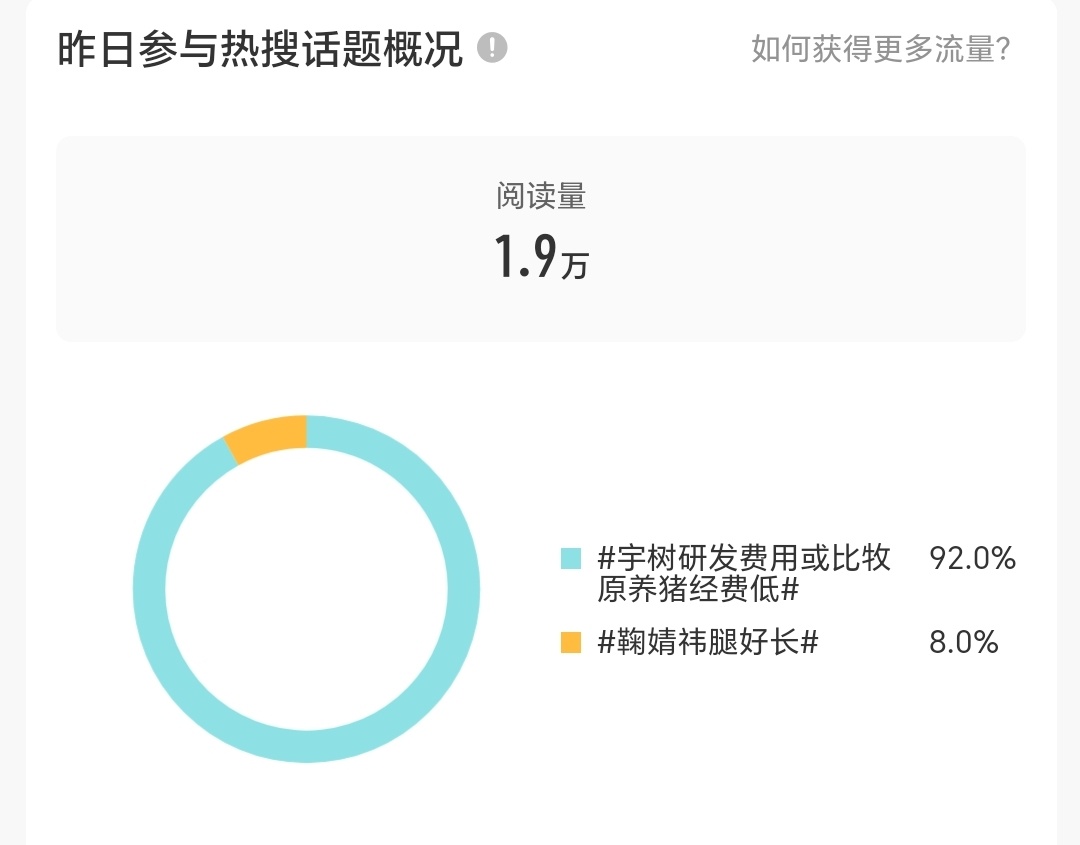The width and height of the screenshot is (1080, 845).
Task: Tap the 阅读量 label
Action: pyautogui.click(x=541, y=196)
